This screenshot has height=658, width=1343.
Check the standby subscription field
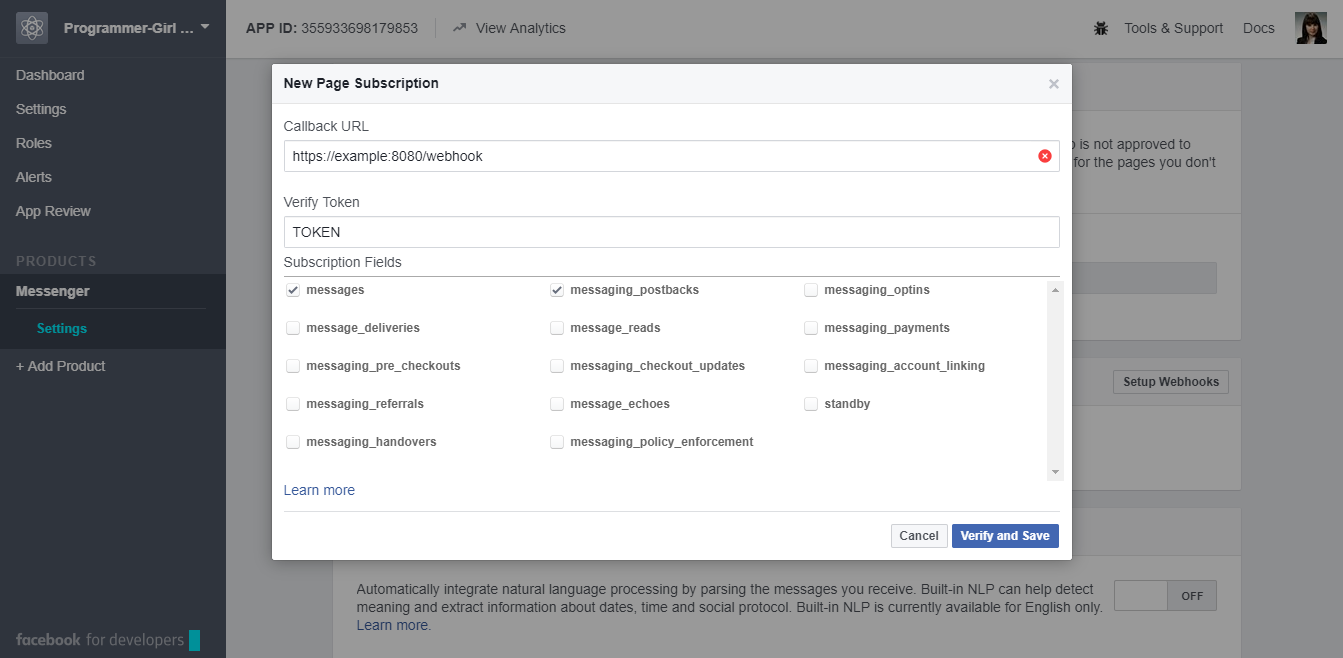[811, 404]
